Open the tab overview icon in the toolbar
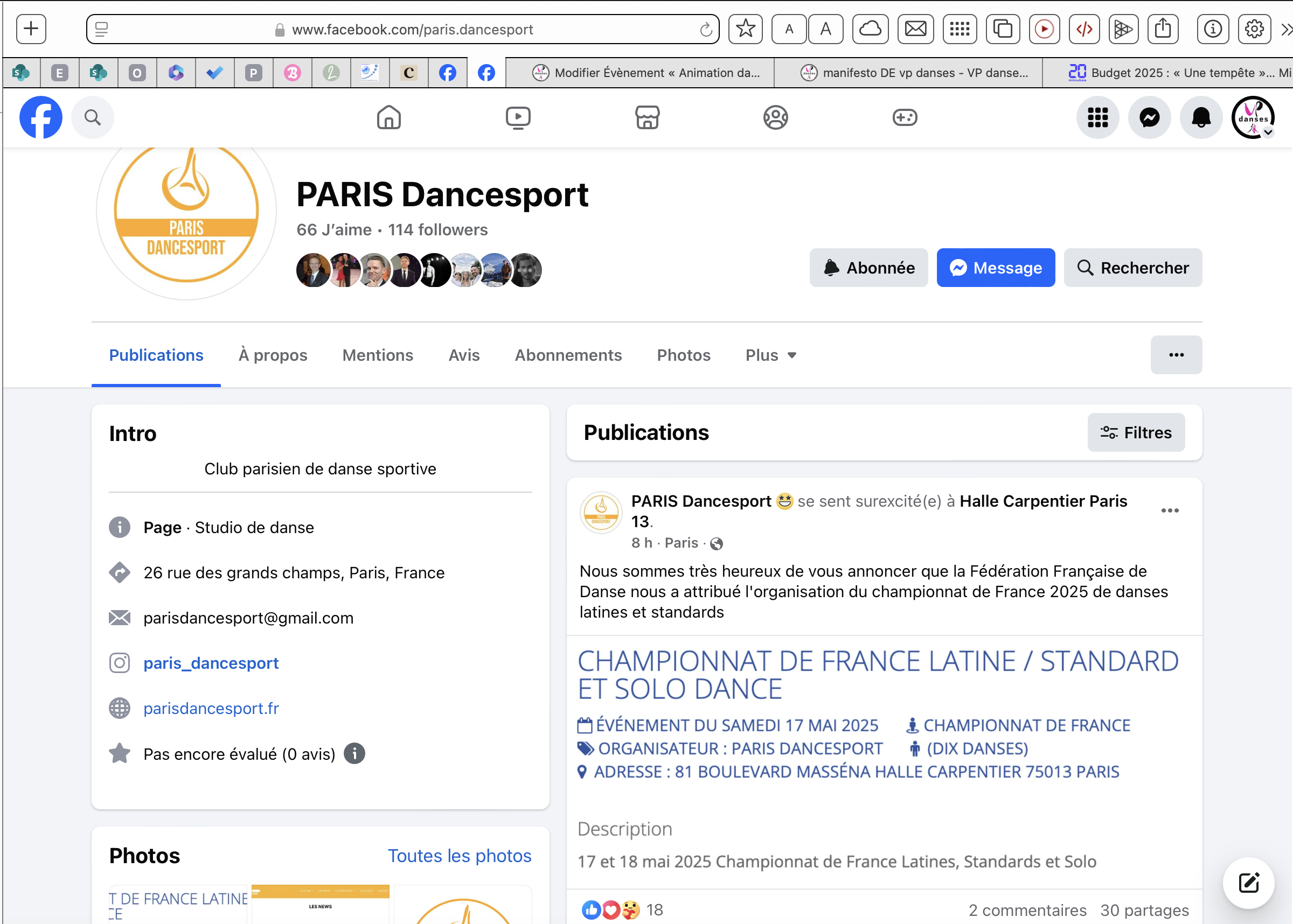This screenshot has height=924, width=1293. [1003, 29]
